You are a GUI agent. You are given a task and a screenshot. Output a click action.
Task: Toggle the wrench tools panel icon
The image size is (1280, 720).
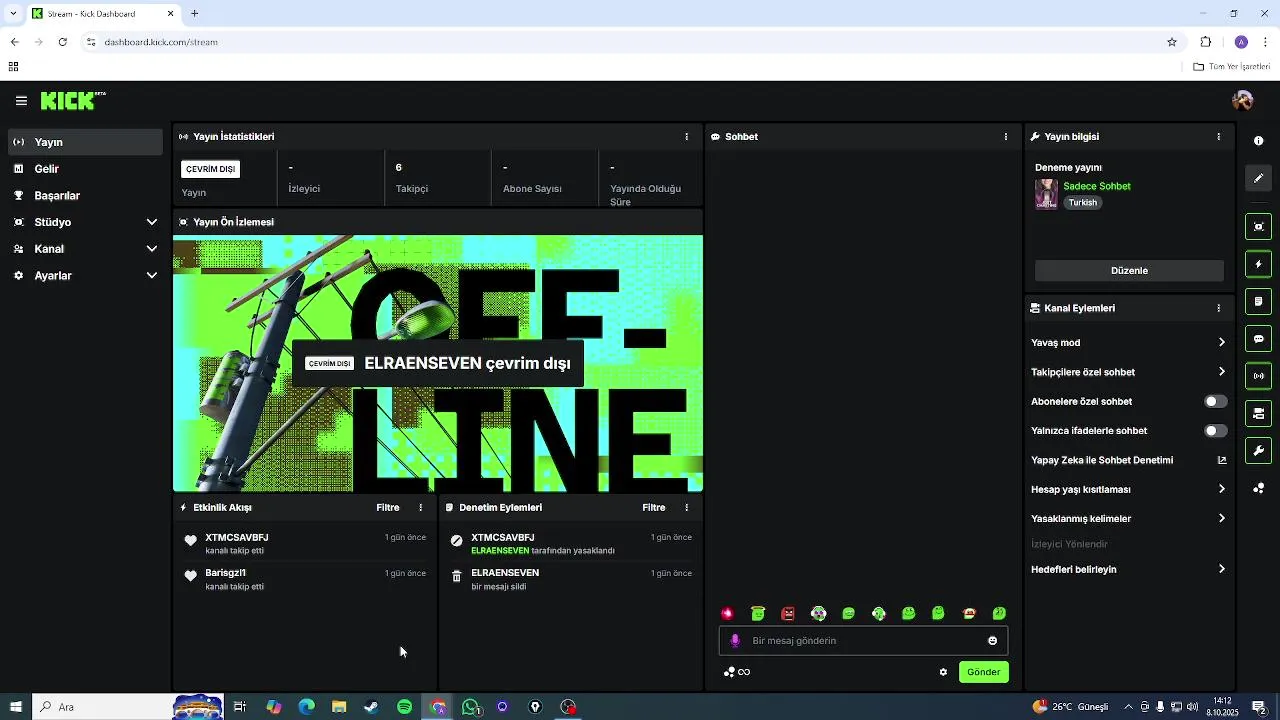click(1259, 451)
